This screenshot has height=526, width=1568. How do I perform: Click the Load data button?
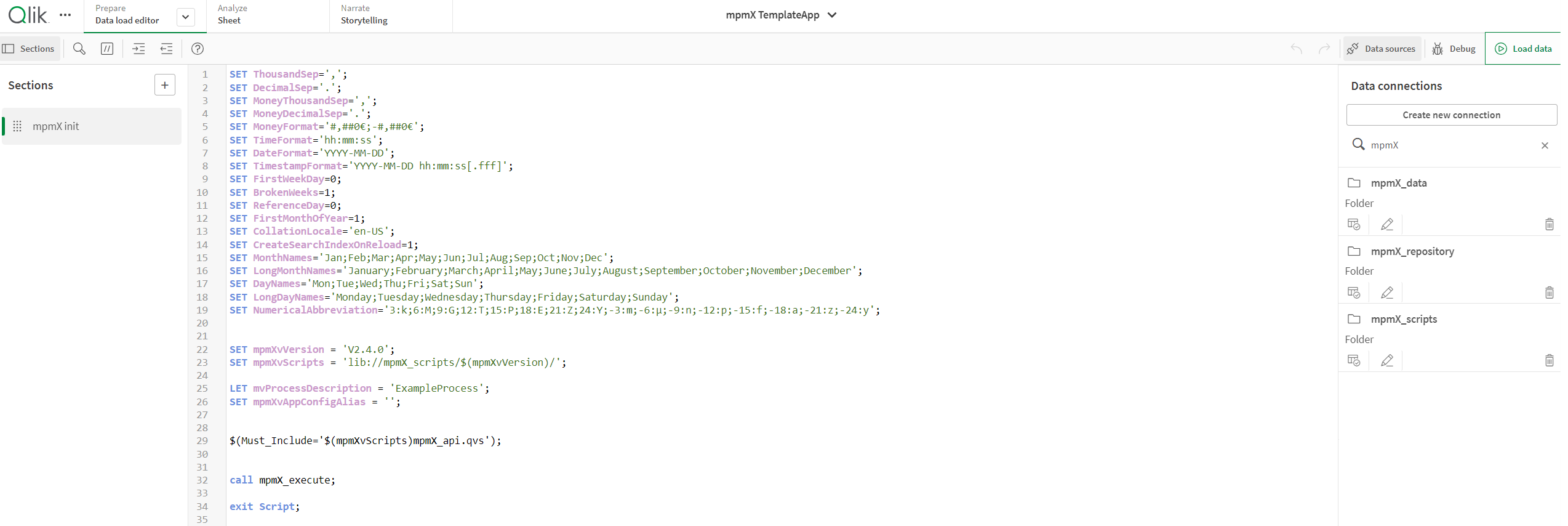pos(1524,49)
